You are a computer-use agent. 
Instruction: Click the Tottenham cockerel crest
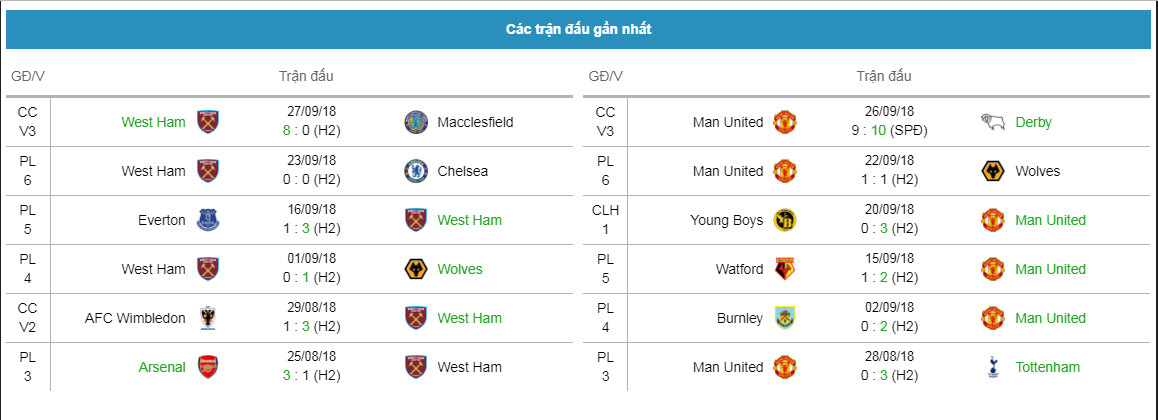click(992, 367)
